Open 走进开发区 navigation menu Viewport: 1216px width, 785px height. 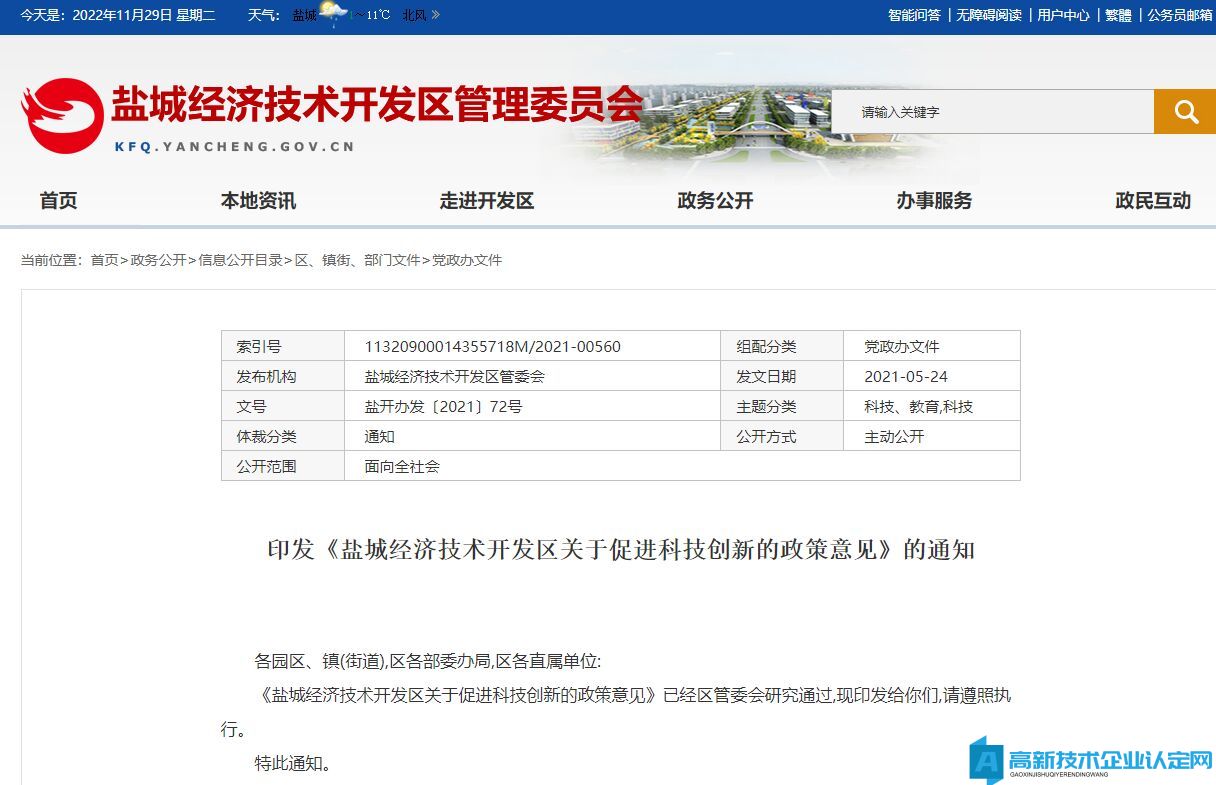(x=487, y=200)
